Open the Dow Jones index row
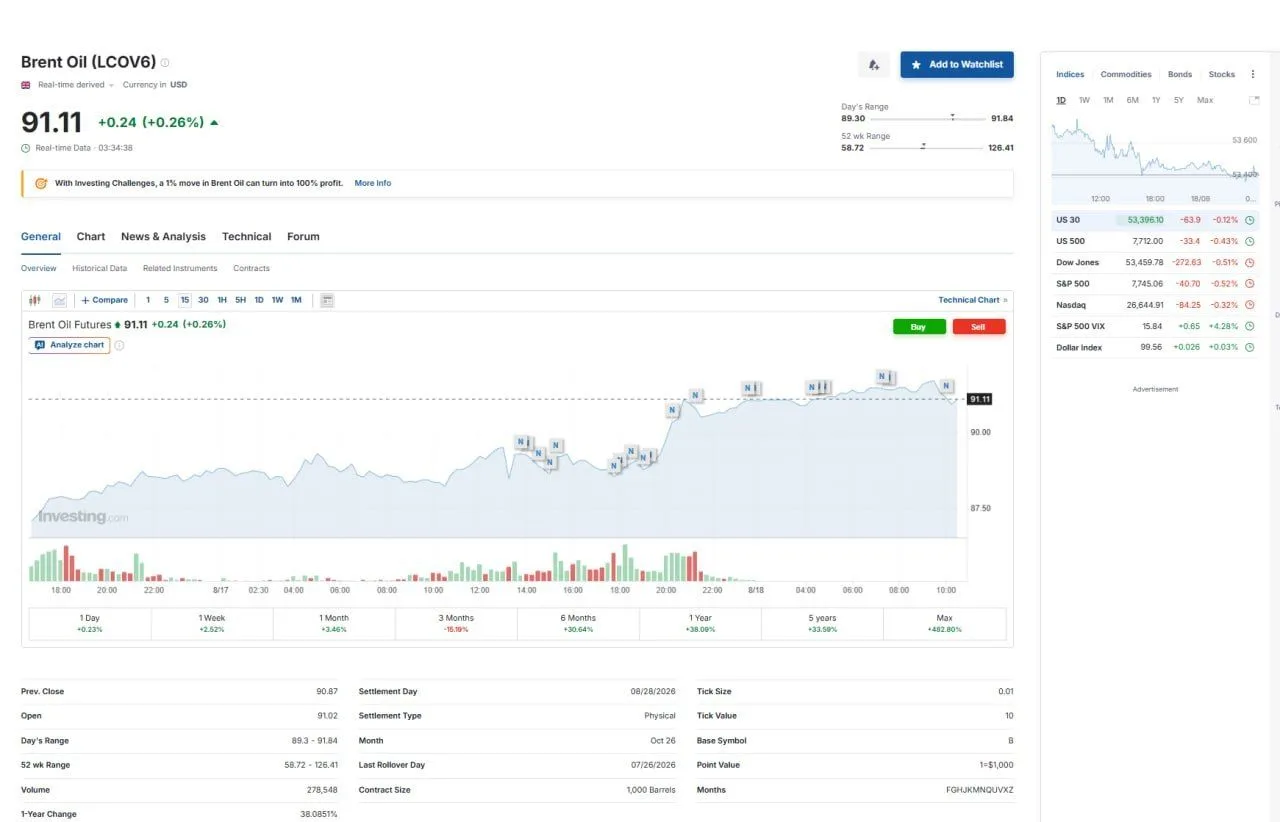Image resolution: width=1280 pixels, height=822 pixels. click(x=1155, y=262)
